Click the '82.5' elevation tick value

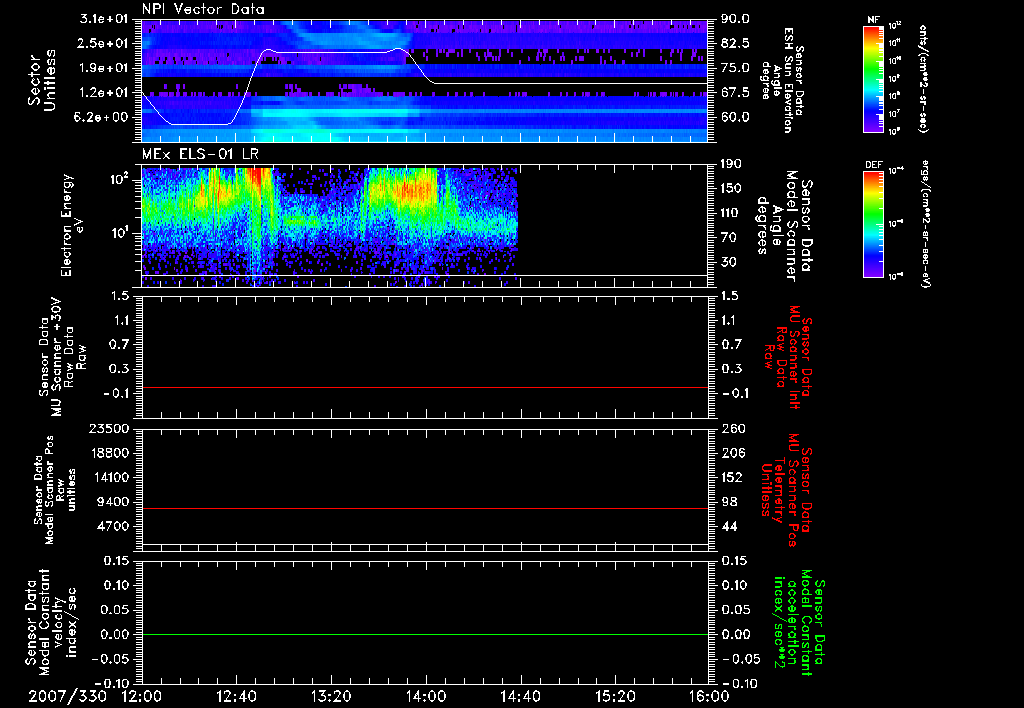pyautogui.click(x=735, y=43)
